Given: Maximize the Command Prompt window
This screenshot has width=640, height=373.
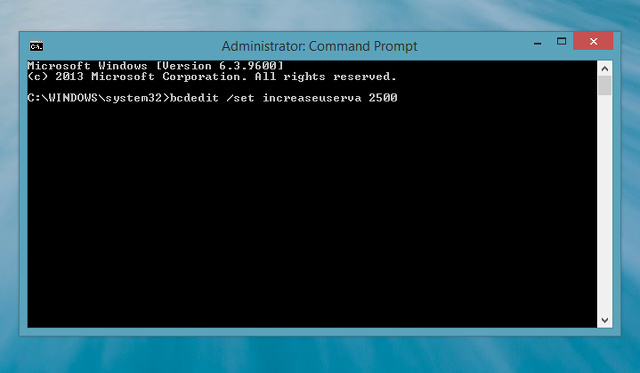Looking at the screenshot, I should pos(561,41).
